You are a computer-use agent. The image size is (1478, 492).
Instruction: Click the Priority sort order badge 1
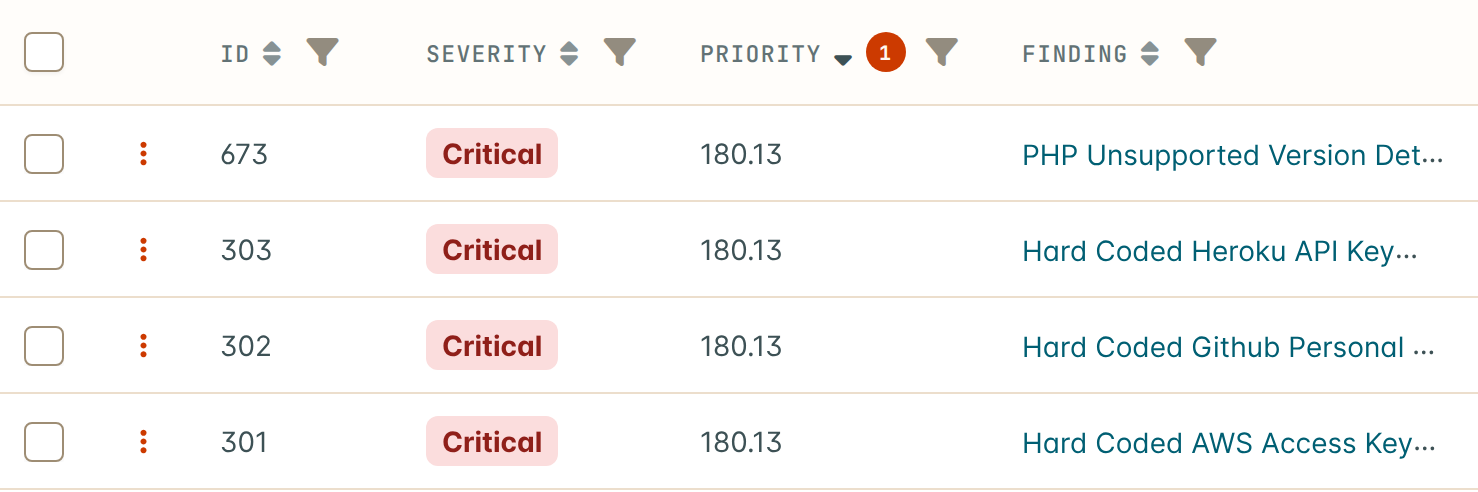(x=885, y=53)
